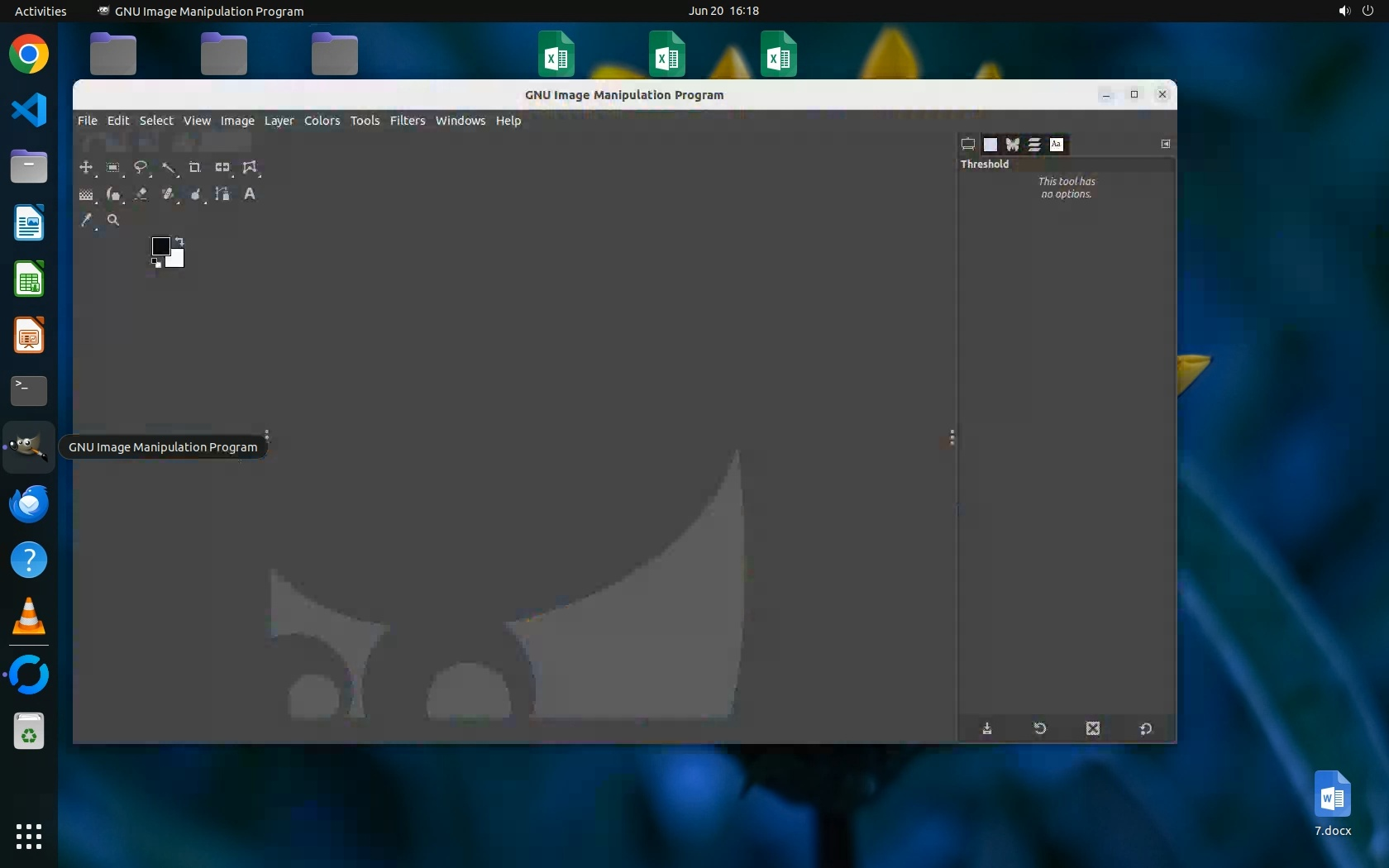Image resolution: width=1389 pixels, height=868 pixels.
Task: Activate the Zoom magnifier tool
Action: (x=113, y=221)
